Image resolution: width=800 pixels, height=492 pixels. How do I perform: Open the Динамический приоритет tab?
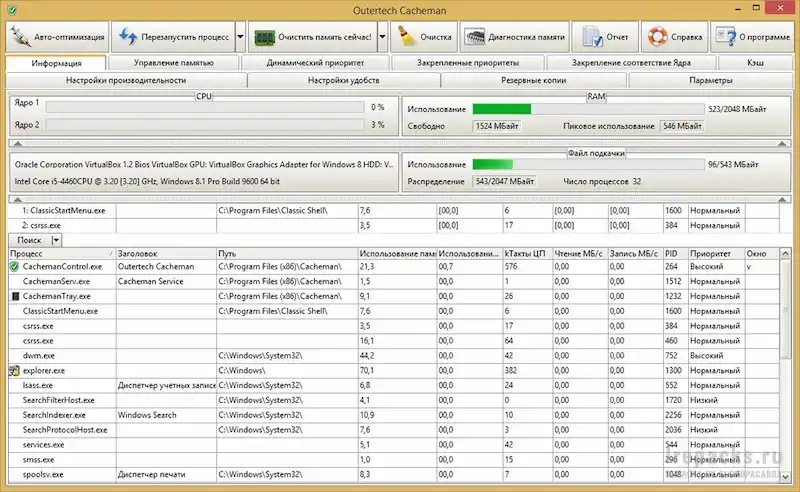pyautogui.click(x=315, y=63)
